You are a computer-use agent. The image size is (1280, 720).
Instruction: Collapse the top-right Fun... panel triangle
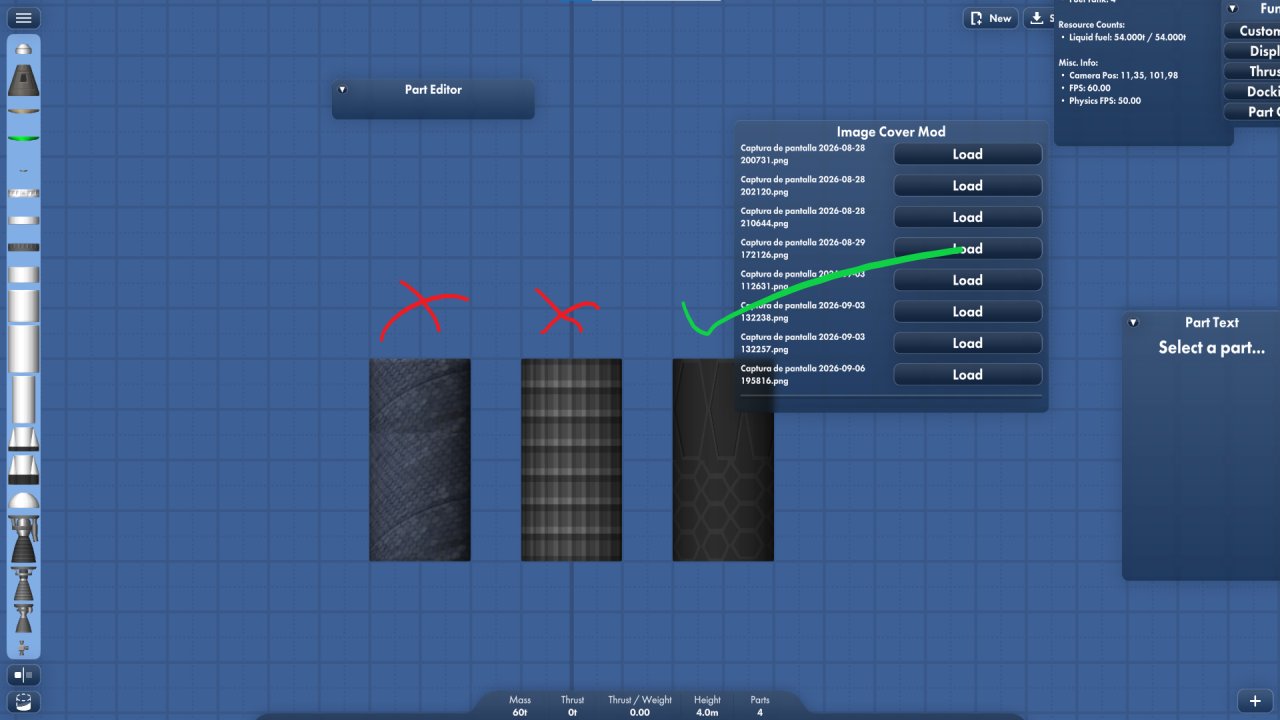tap(1233, 8)
